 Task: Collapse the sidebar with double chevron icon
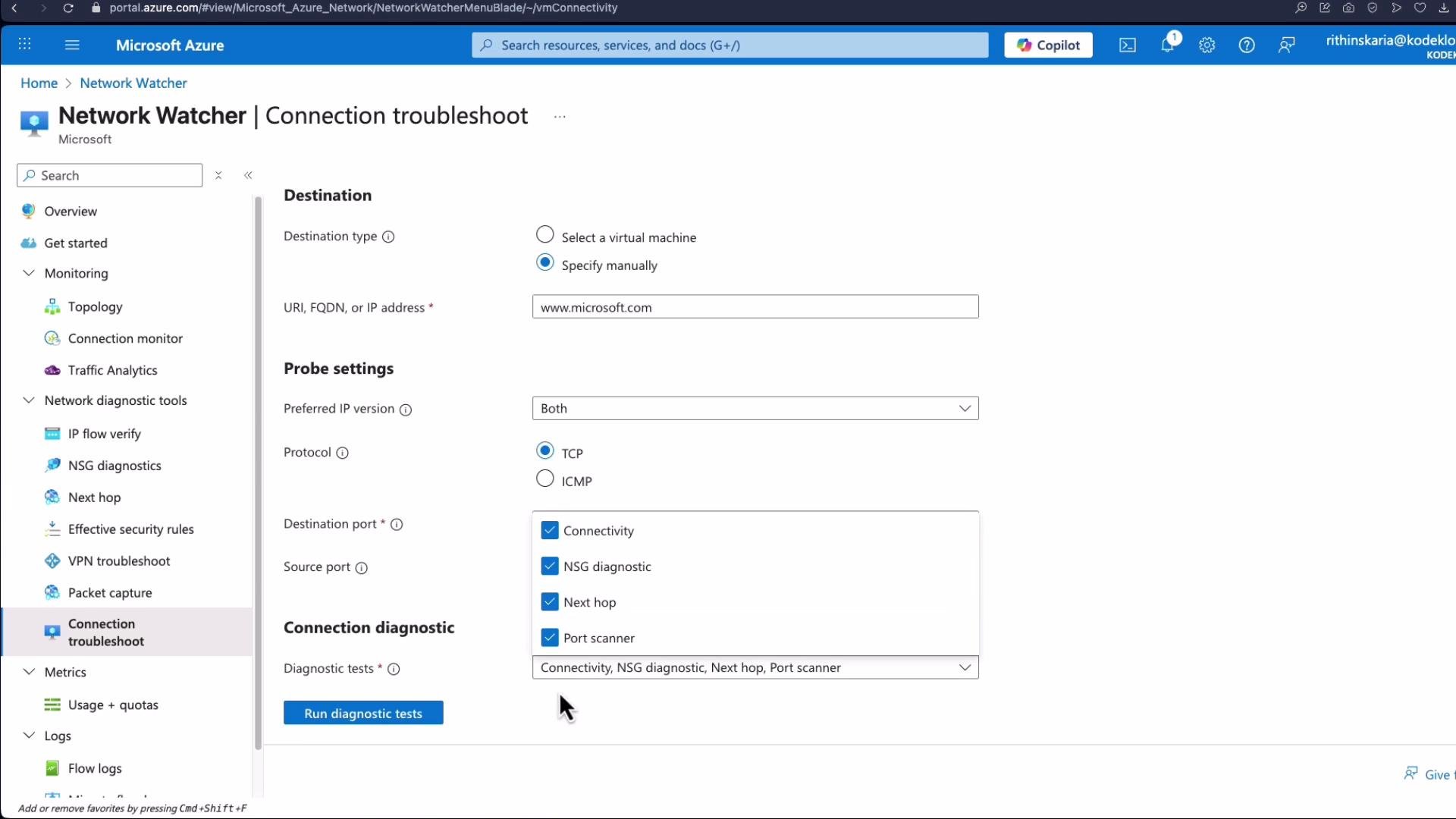[248, 175]
